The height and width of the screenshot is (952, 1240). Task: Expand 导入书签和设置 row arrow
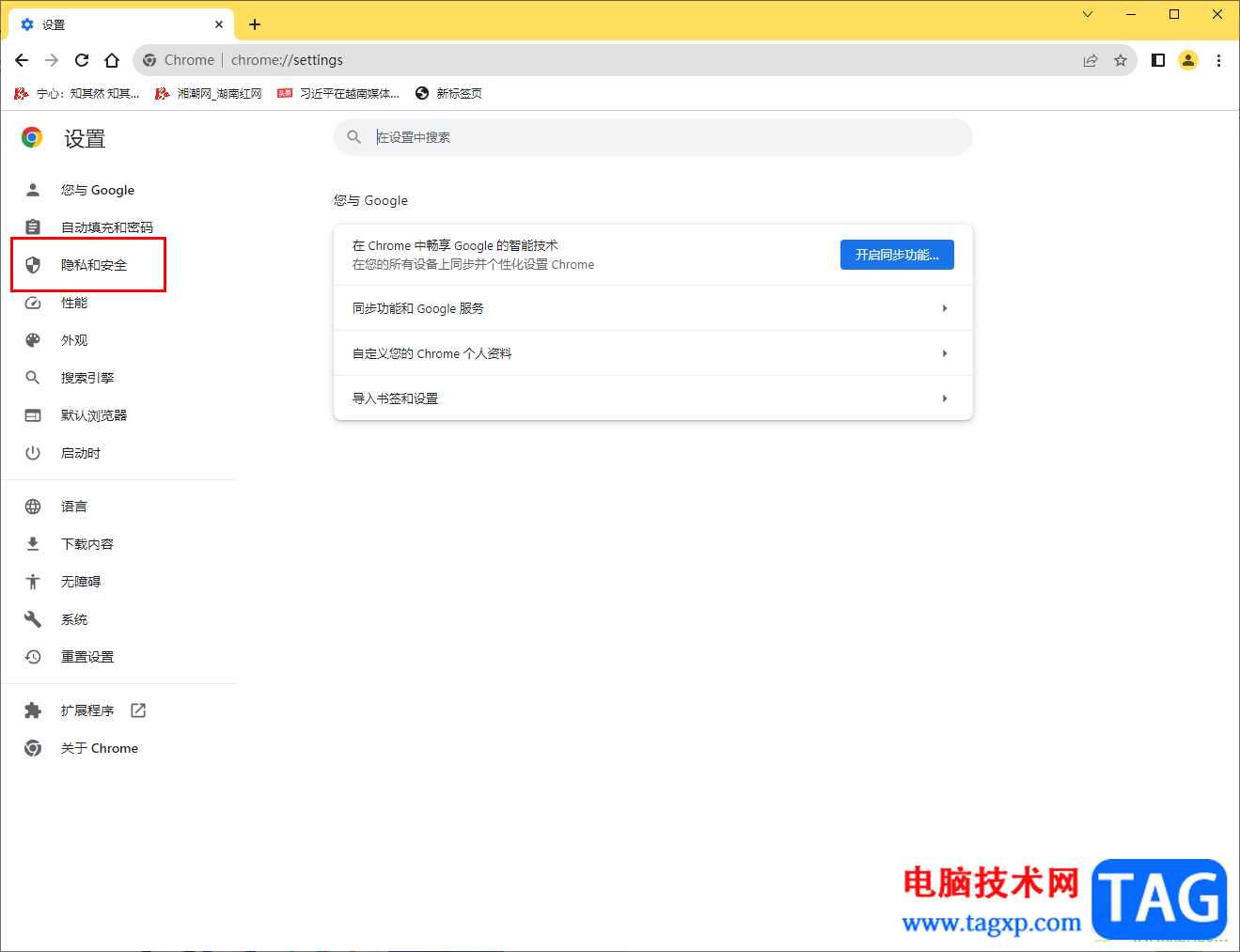pos(945,398)
